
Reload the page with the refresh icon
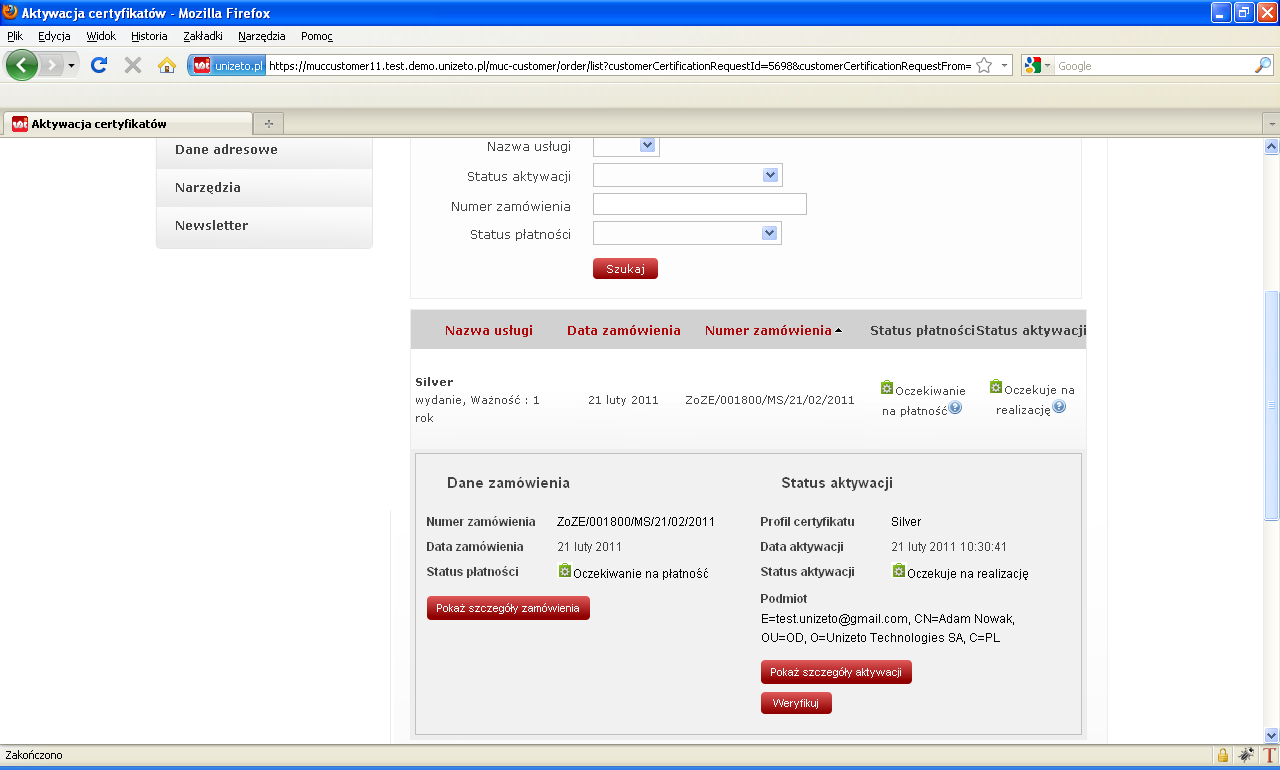tap(99, 65)
